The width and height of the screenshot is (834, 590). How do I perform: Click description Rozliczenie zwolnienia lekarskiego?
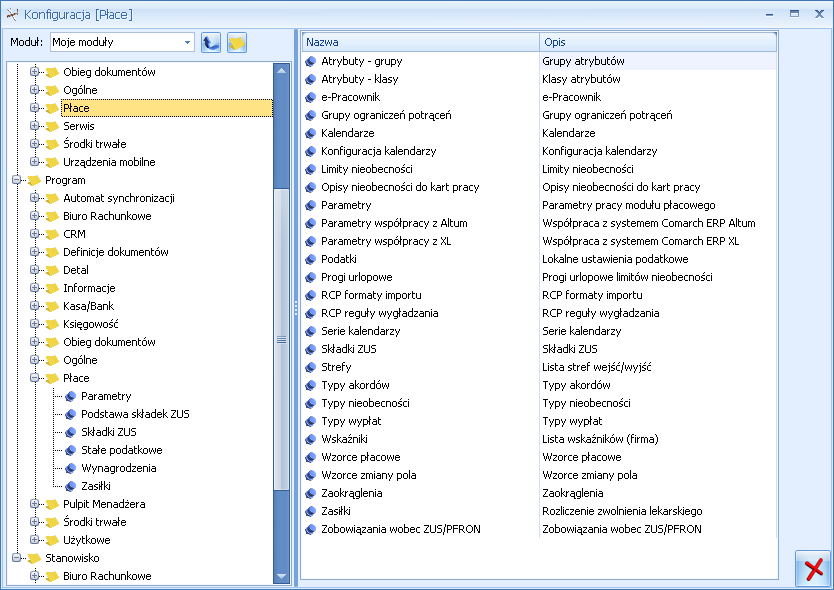622,511
